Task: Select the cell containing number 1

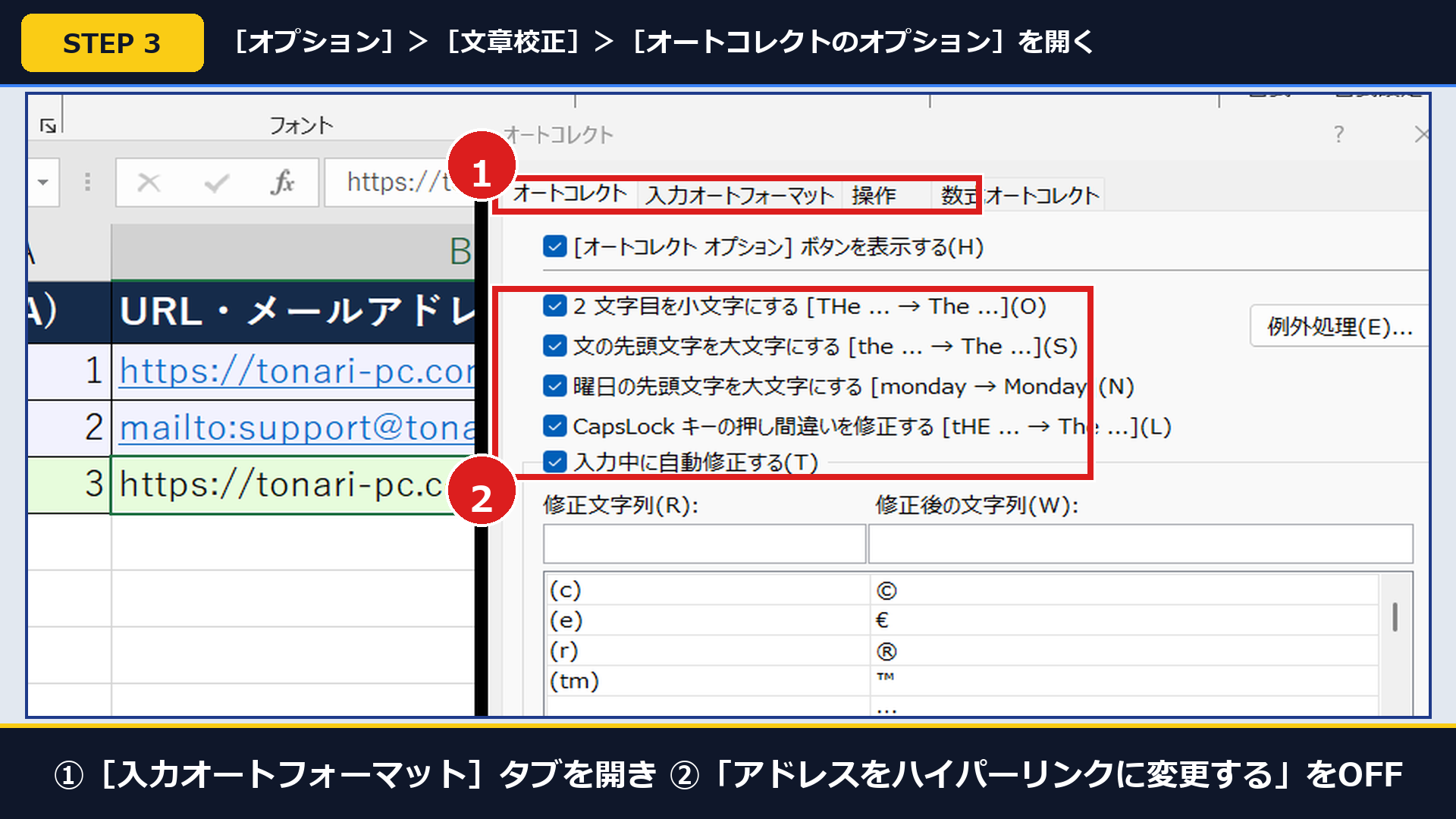Action: point(70,371)
